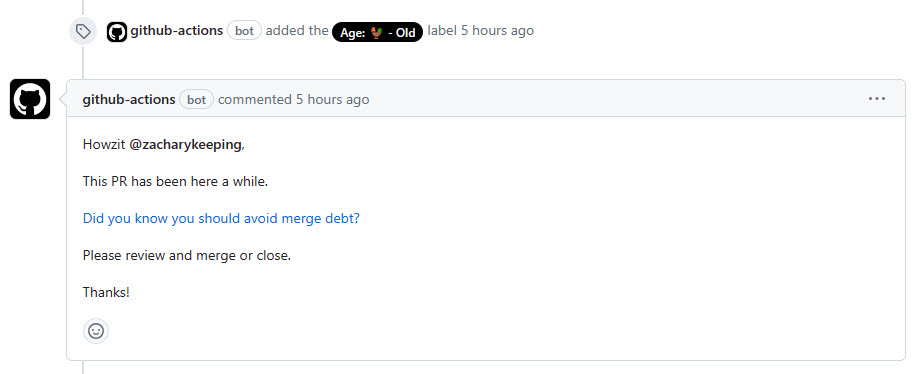Click the large github-actions avatar beside the comment
This screenshot has height=374, width=920.
[30, 99]
